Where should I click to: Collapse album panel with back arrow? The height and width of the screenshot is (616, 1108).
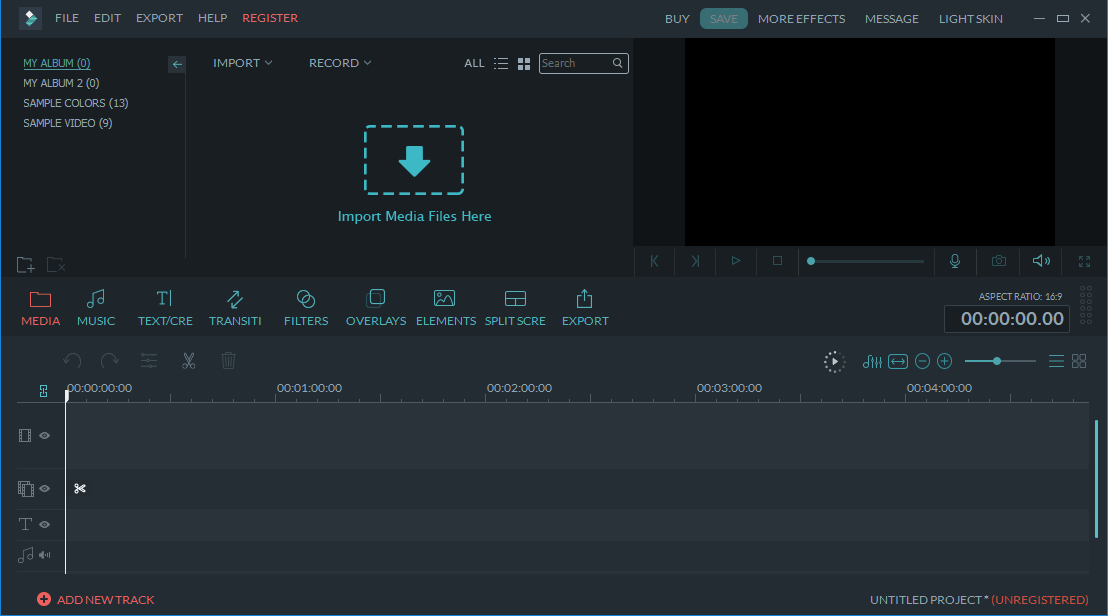point(177,64)
